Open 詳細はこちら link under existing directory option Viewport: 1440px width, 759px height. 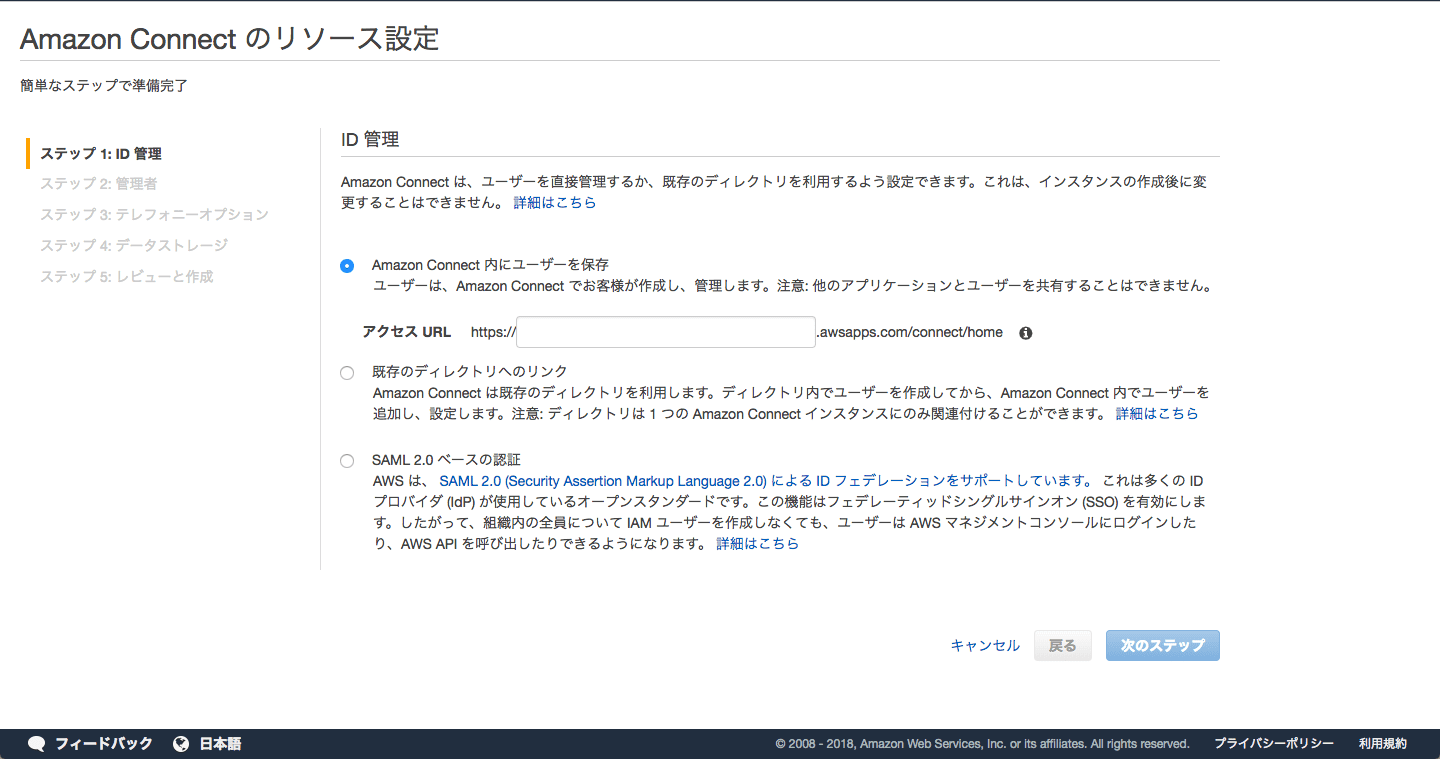click(x=1157, y=414)
